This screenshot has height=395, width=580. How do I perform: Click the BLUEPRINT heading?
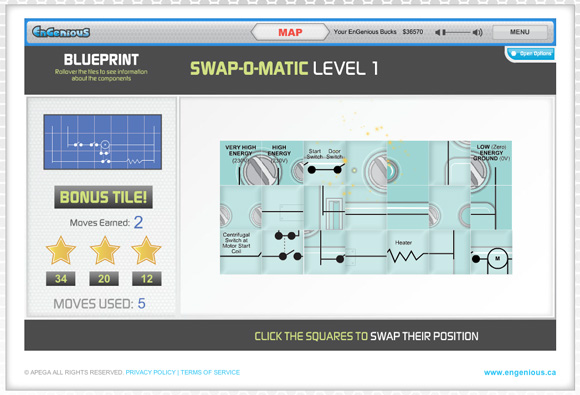101,60
